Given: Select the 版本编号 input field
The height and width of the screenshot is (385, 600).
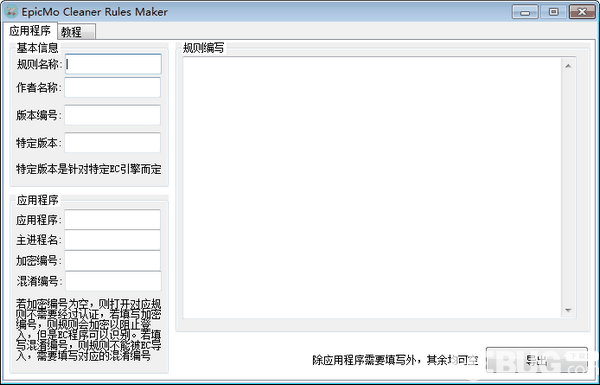Looking at the screenshot, I should 112,115.
